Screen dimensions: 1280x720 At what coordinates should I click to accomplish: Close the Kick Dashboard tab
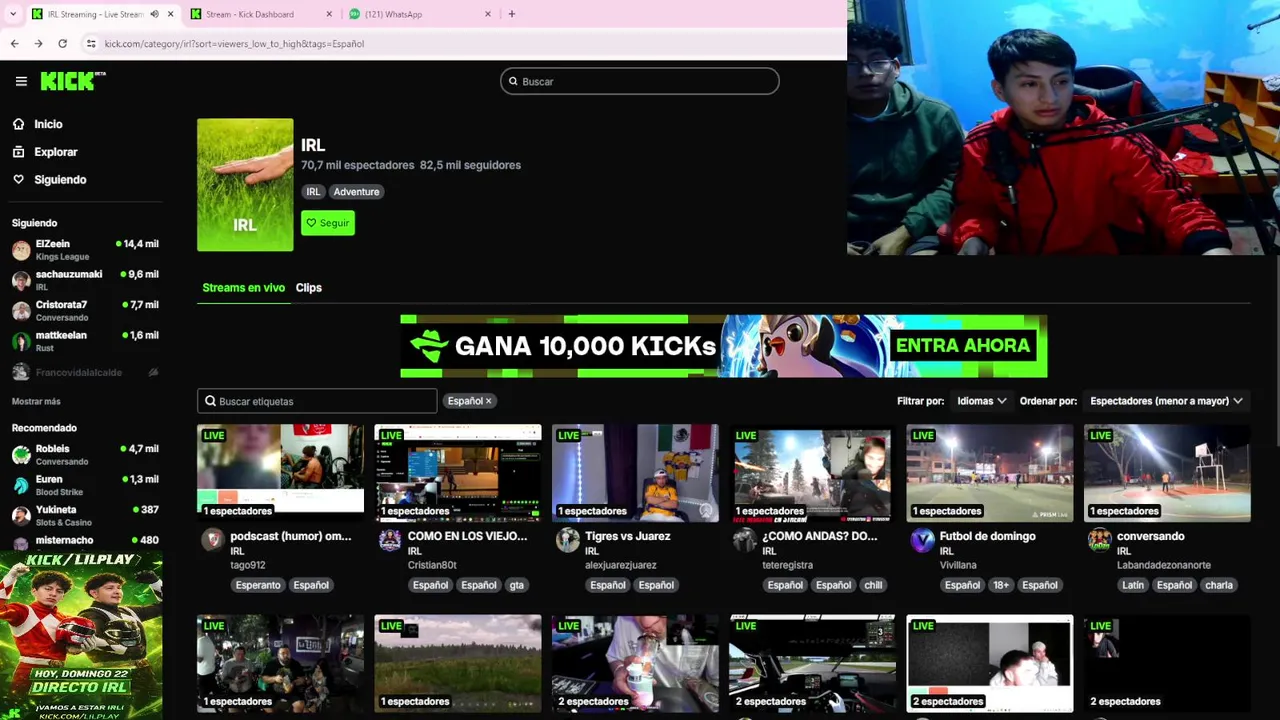pos(329,14)
